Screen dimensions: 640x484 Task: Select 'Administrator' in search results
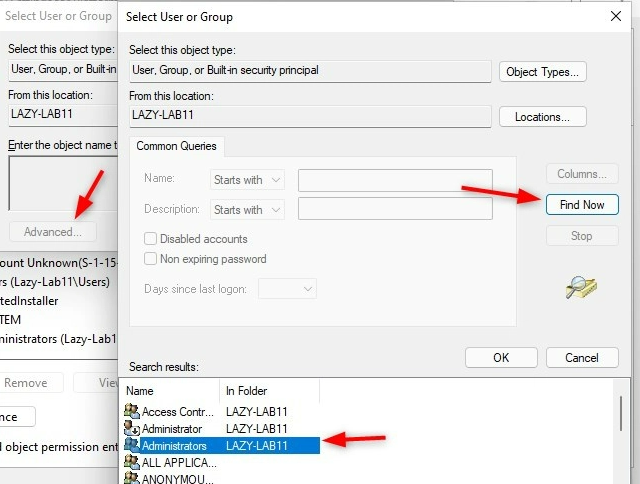point(172,429)
